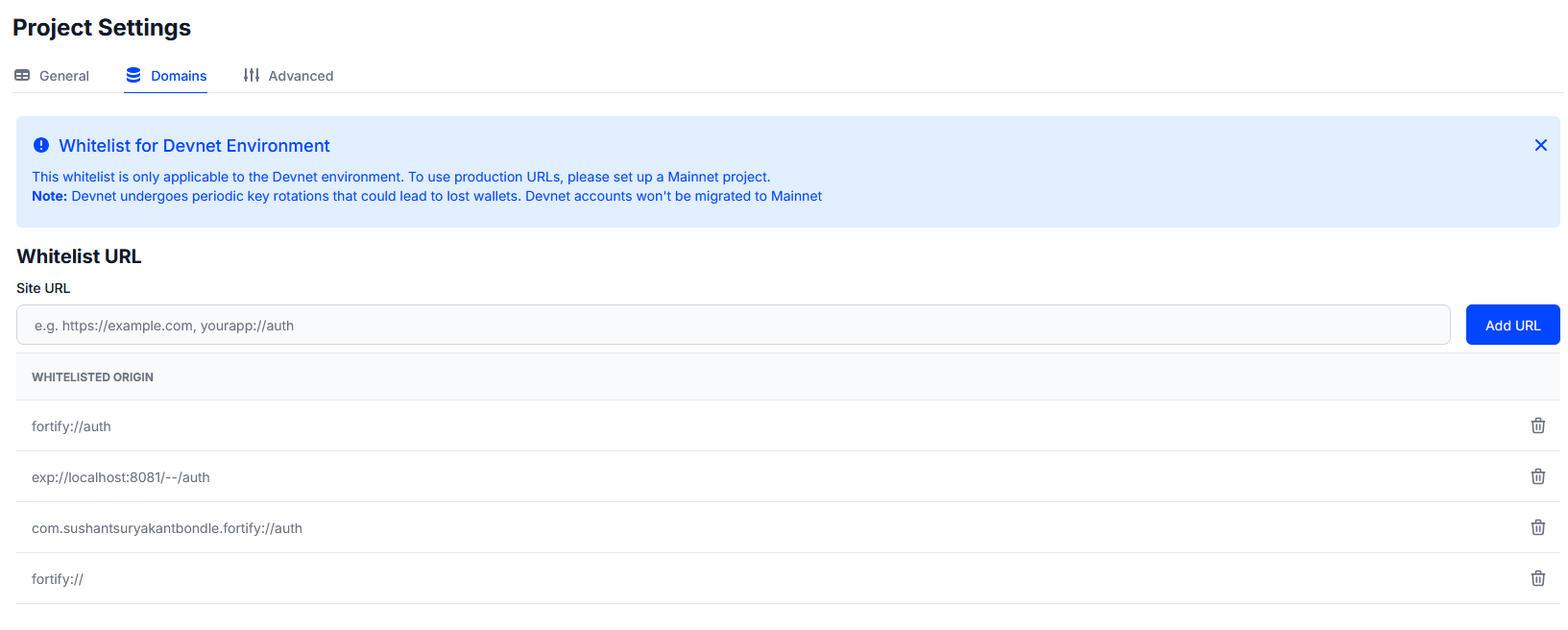The image size is (1568, 630).
Task: Click the info icon in the banner
Action: click(41, 145)
